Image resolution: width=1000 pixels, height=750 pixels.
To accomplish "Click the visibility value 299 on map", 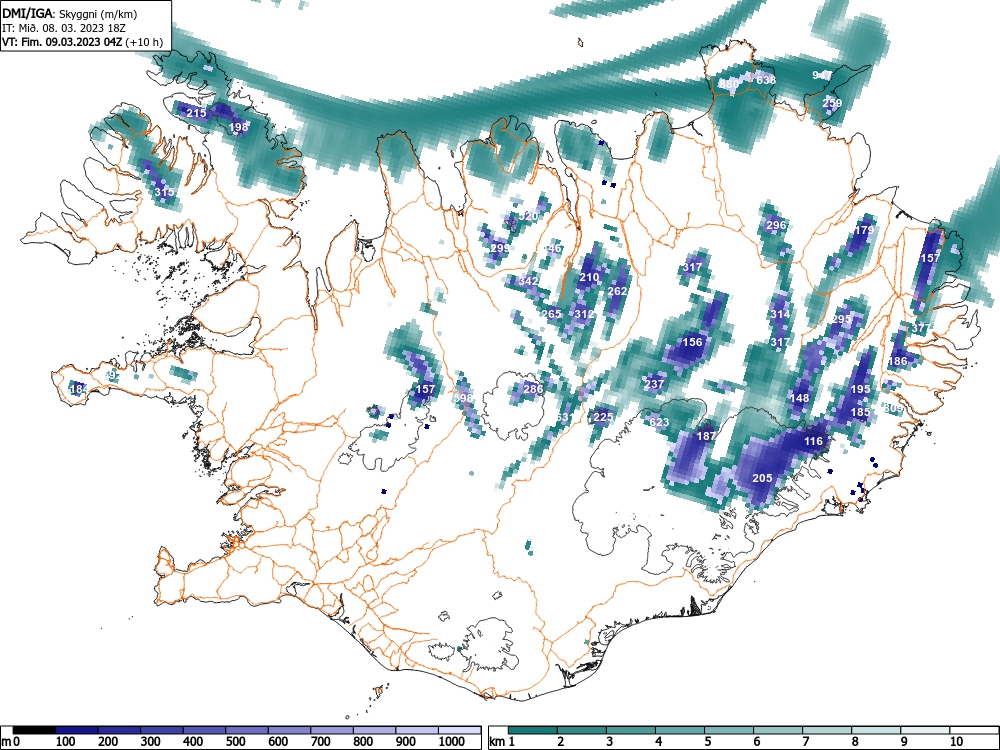I will pos(500,247).
